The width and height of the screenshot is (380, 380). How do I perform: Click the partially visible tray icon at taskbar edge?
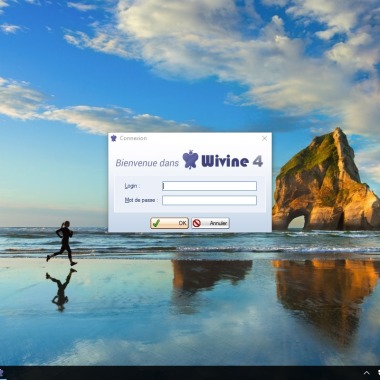(378, 373)
